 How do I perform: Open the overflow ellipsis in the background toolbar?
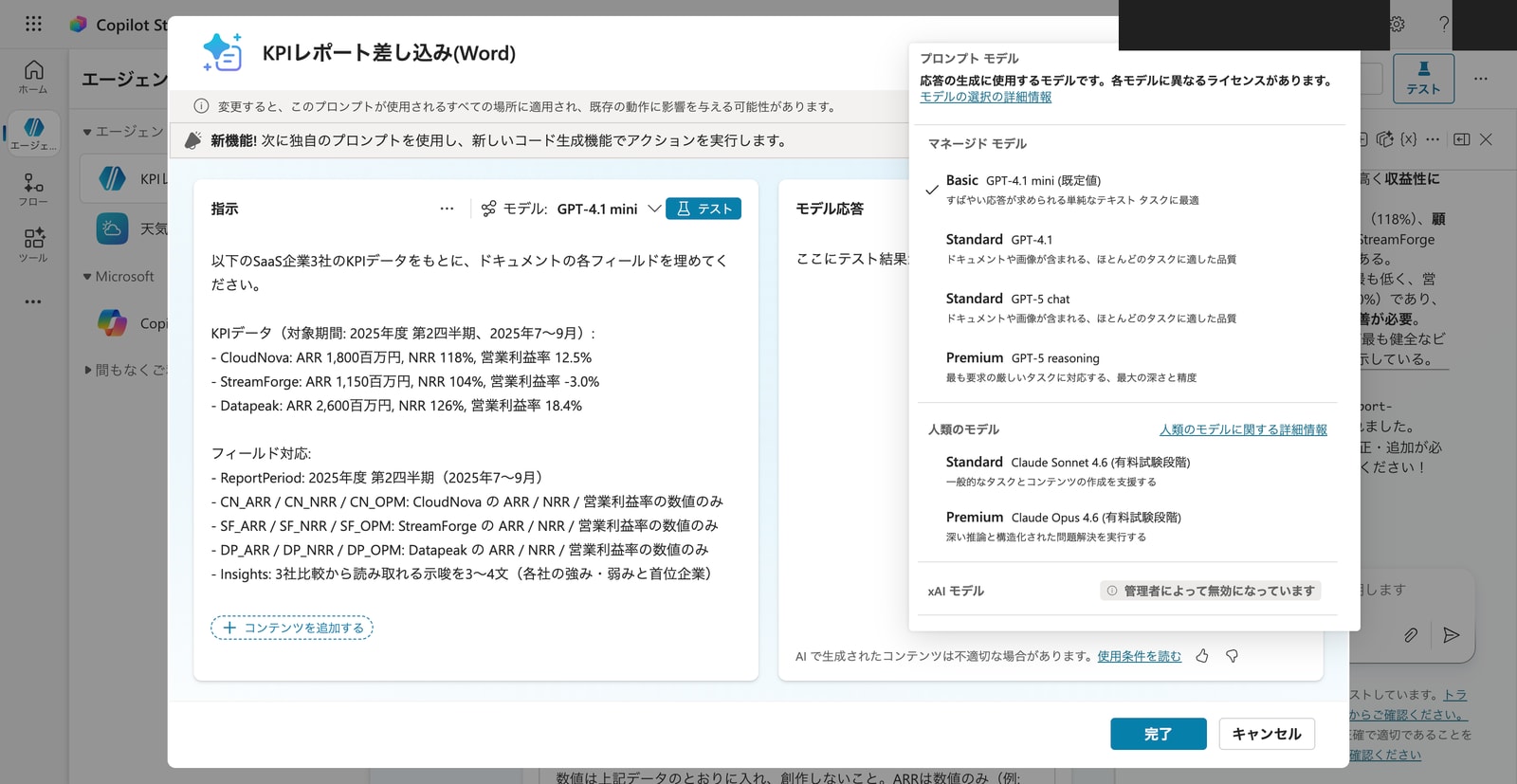(1433, 139)
